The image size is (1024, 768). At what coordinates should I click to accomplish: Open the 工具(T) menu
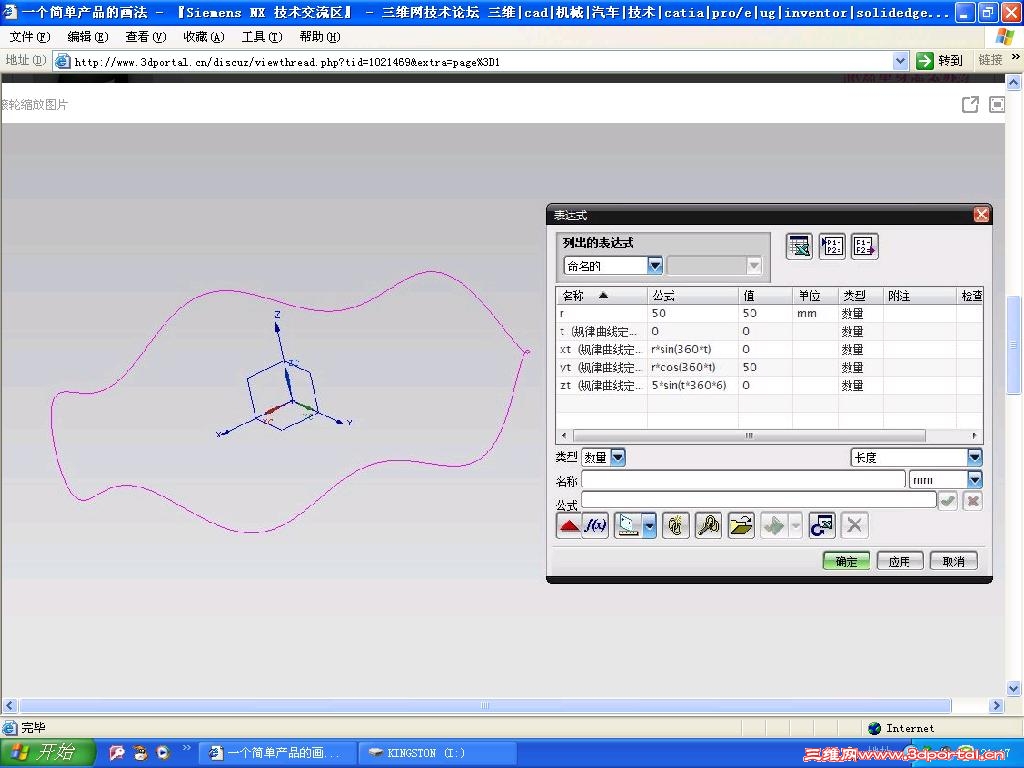[262, 37]
